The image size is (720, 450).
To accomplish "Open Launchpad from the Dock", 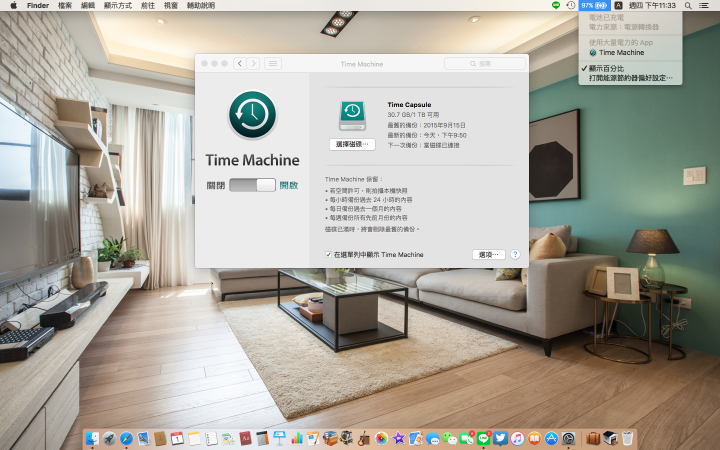I will coord(109,439).
